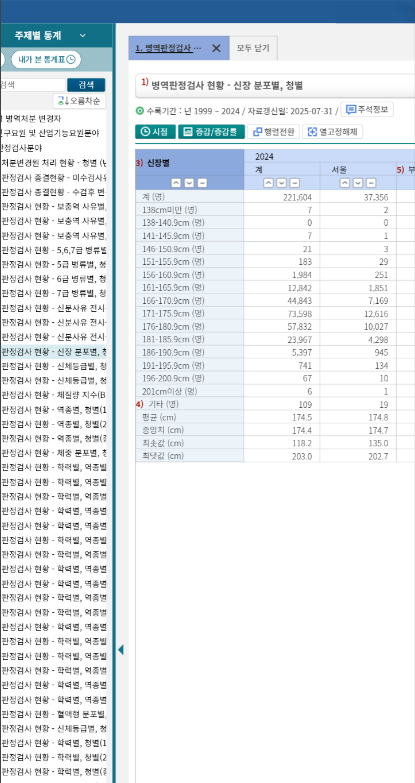Viewport: 415px width, 783px height.
Task: Click the sort ascending arrow under 서울 column
Action: click(345, 183)
